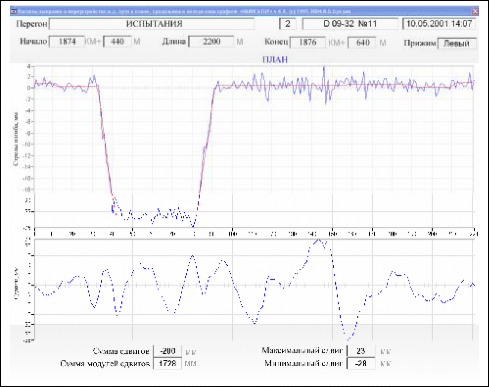The height and width of the screenshot is (387, 489).
Task: Click the Конец label
Action: pos(276,42)
